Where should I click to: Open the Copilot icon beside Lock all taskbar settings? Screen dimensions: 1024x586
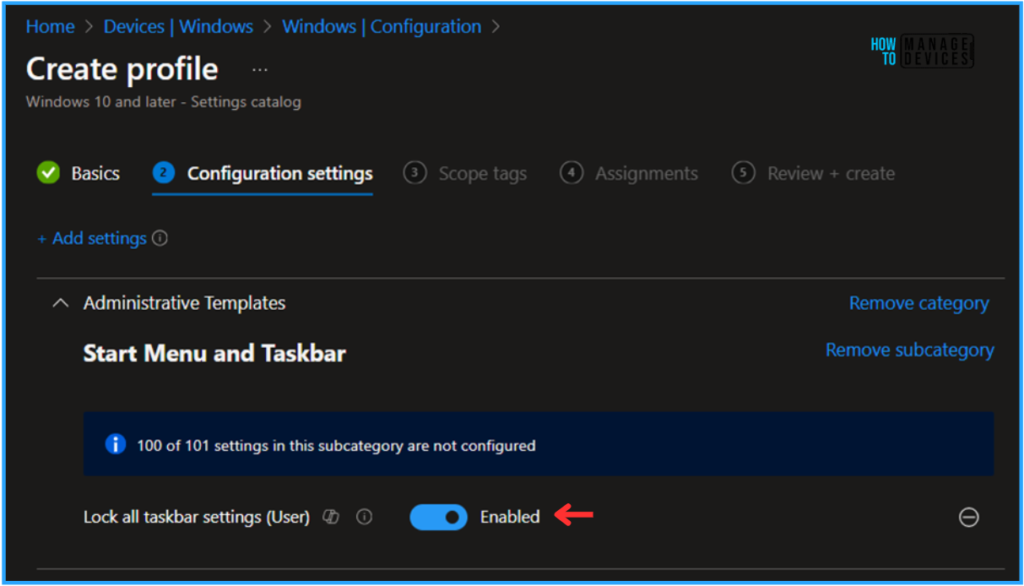tap(331, 517)
